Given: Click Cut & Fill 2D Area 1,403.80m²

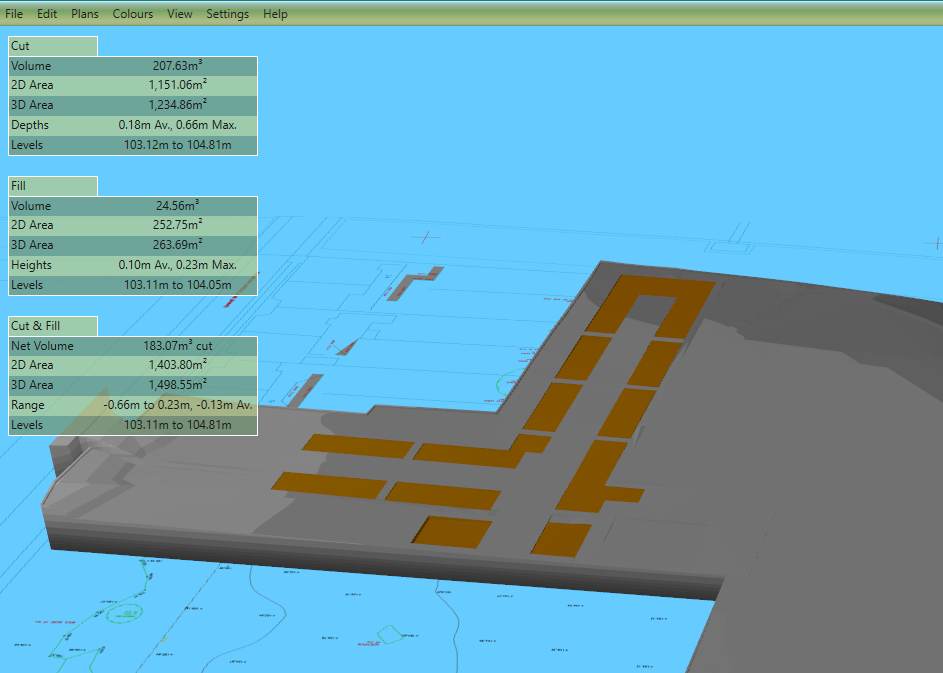Looking at the screenshot, I should point(177,365).
